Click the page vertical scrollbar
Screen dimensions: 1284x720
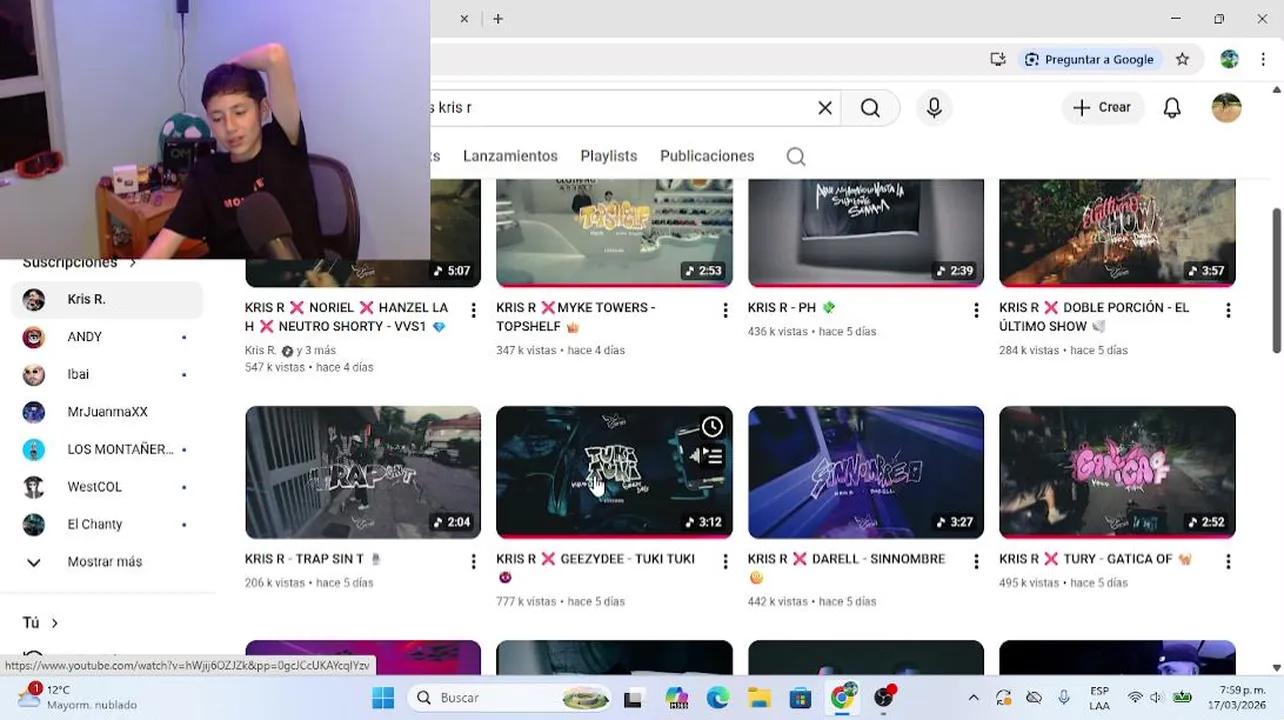(x=1276, y=280)
